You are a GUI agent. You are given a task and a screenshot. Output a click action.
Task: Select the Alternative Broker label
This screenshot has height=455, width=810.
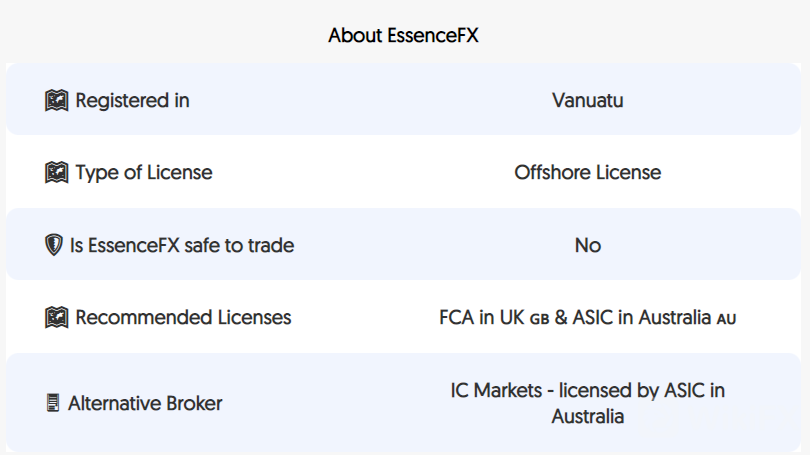tap(145, 403)
